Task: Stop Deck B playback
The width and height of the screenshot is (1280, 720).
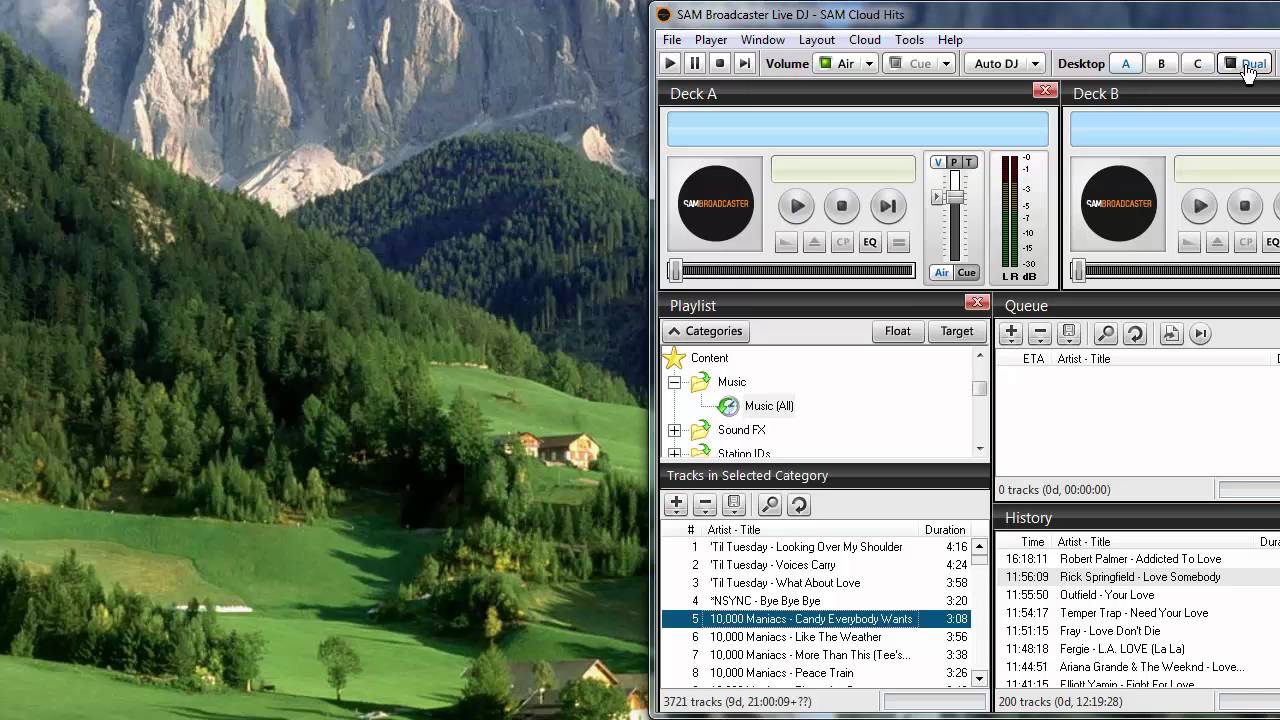Action: [x=1245, y=207]
